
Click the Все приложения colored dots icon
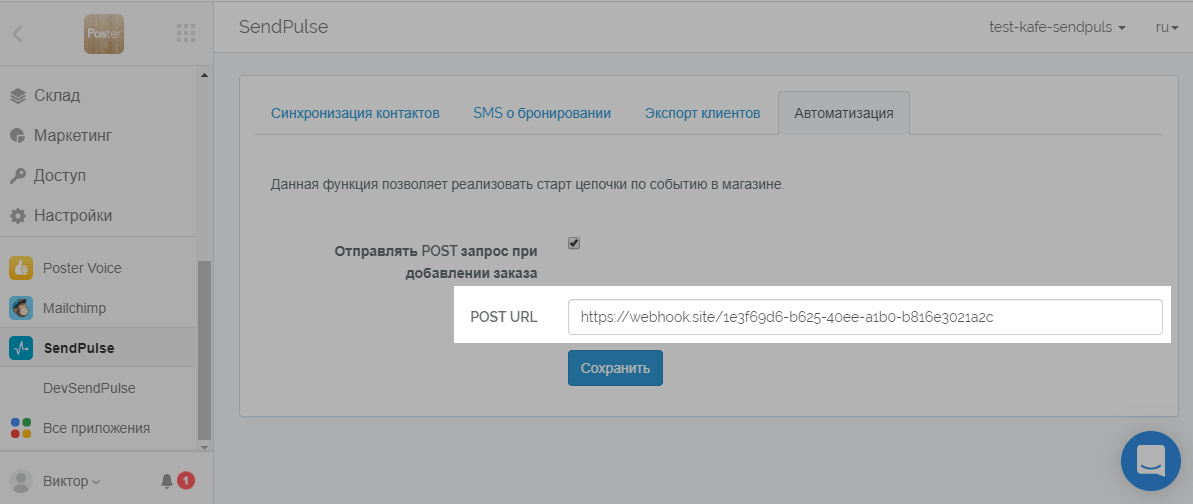click(21, 428)
